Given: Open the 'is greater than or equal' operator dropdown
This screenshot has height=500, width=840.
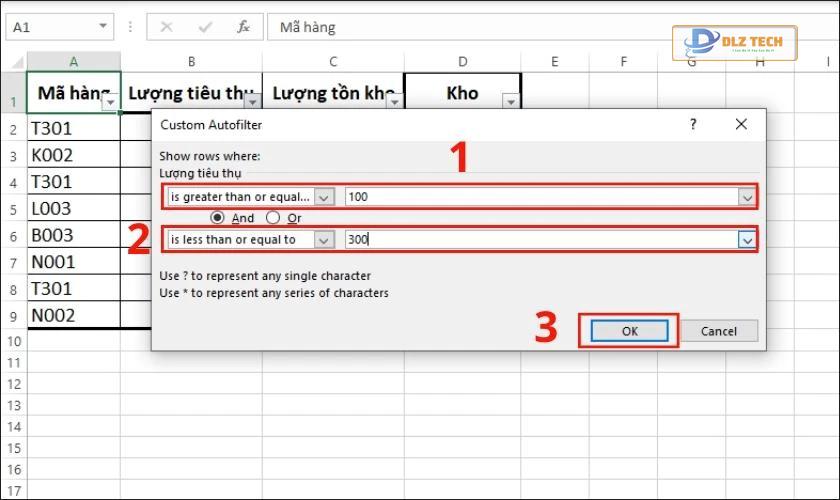Looking at the screenshot, I should click(324, 197).
